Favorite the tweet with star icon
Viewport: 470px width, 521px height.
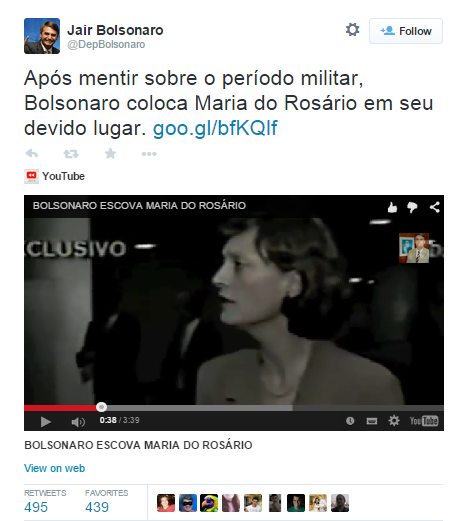point(110,153)
